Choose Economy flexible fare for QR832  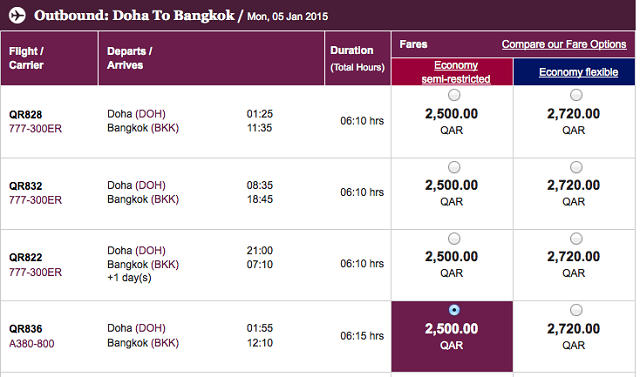pyautogui.click(x=576, y=167)
